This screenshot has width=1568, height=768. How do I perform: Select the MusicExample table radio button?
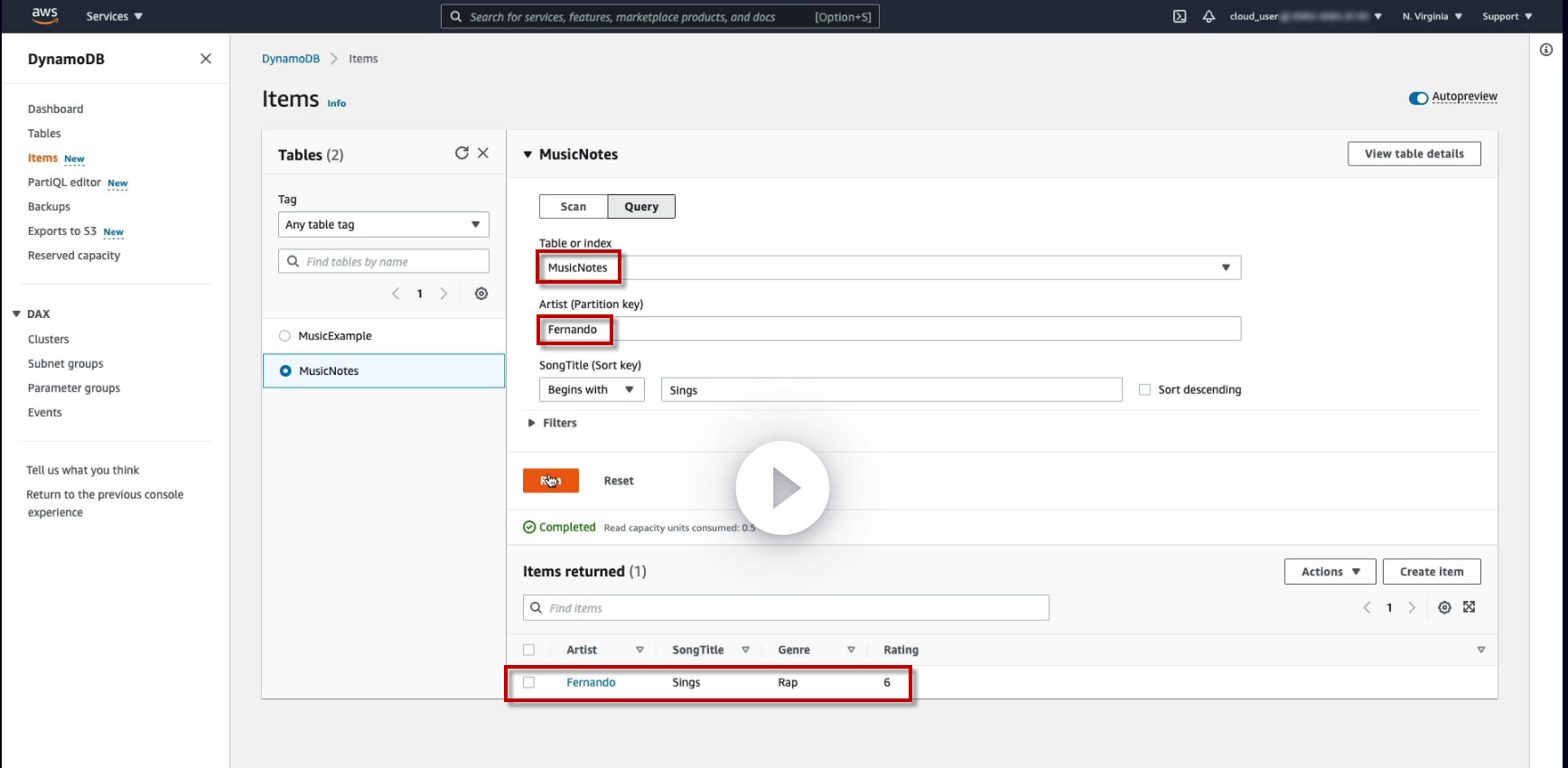[285, 336]
